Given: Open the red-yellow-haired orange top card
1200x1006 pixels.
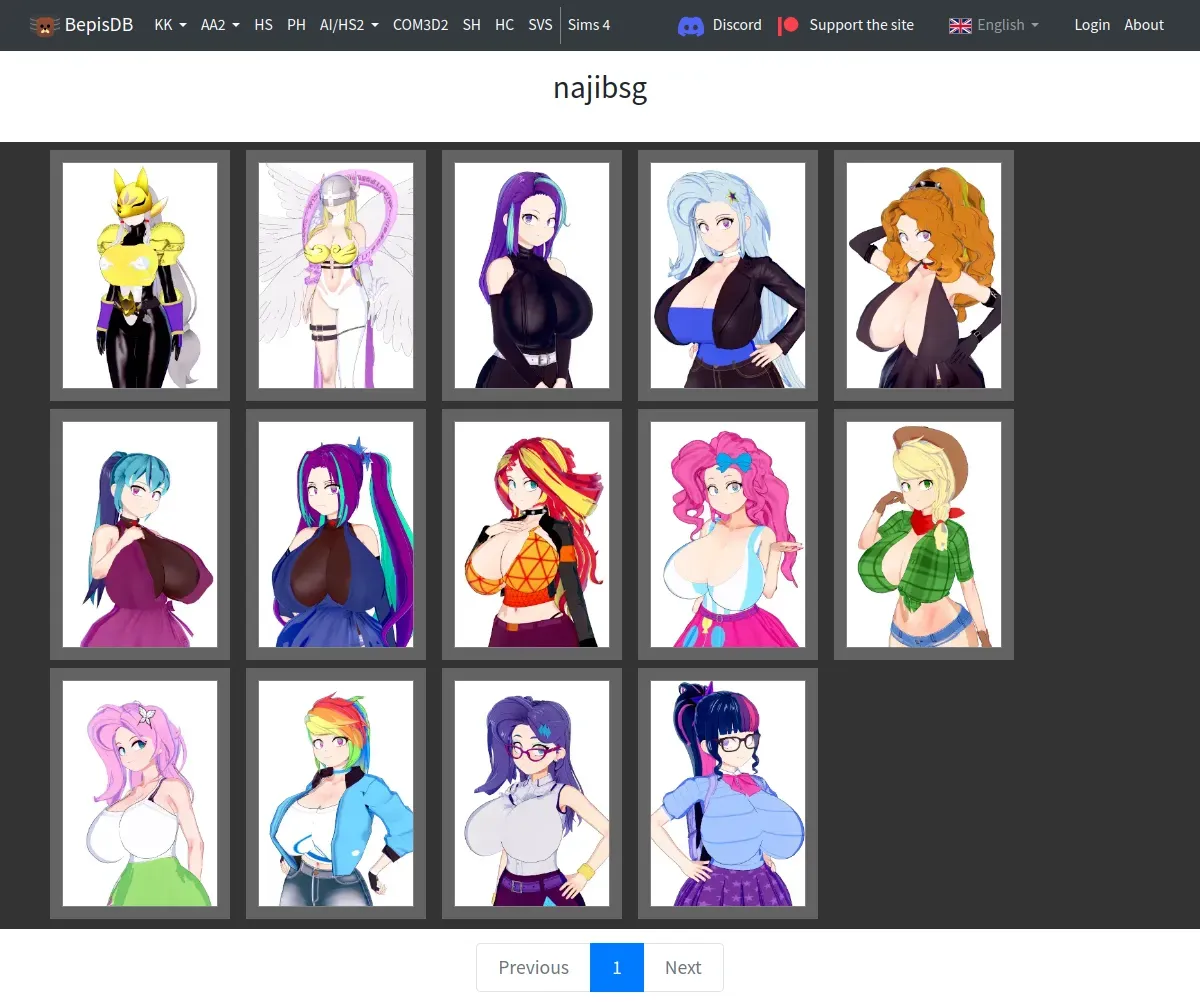Looking at the screenshot, I should tap(532, 535).
